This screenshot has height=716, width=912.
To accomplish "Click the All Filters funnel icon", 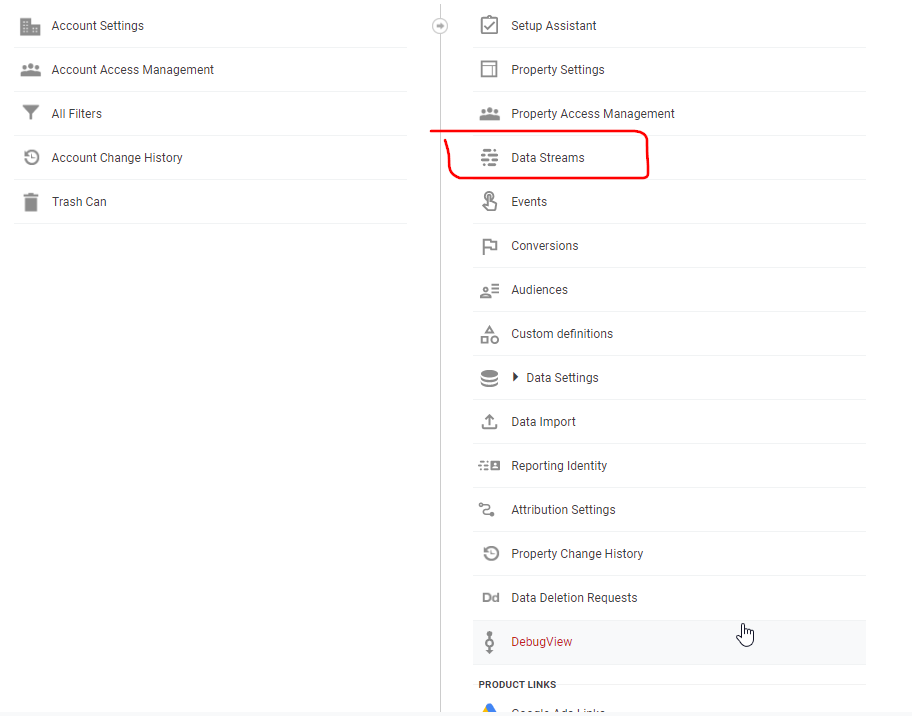I will (30, 114).
